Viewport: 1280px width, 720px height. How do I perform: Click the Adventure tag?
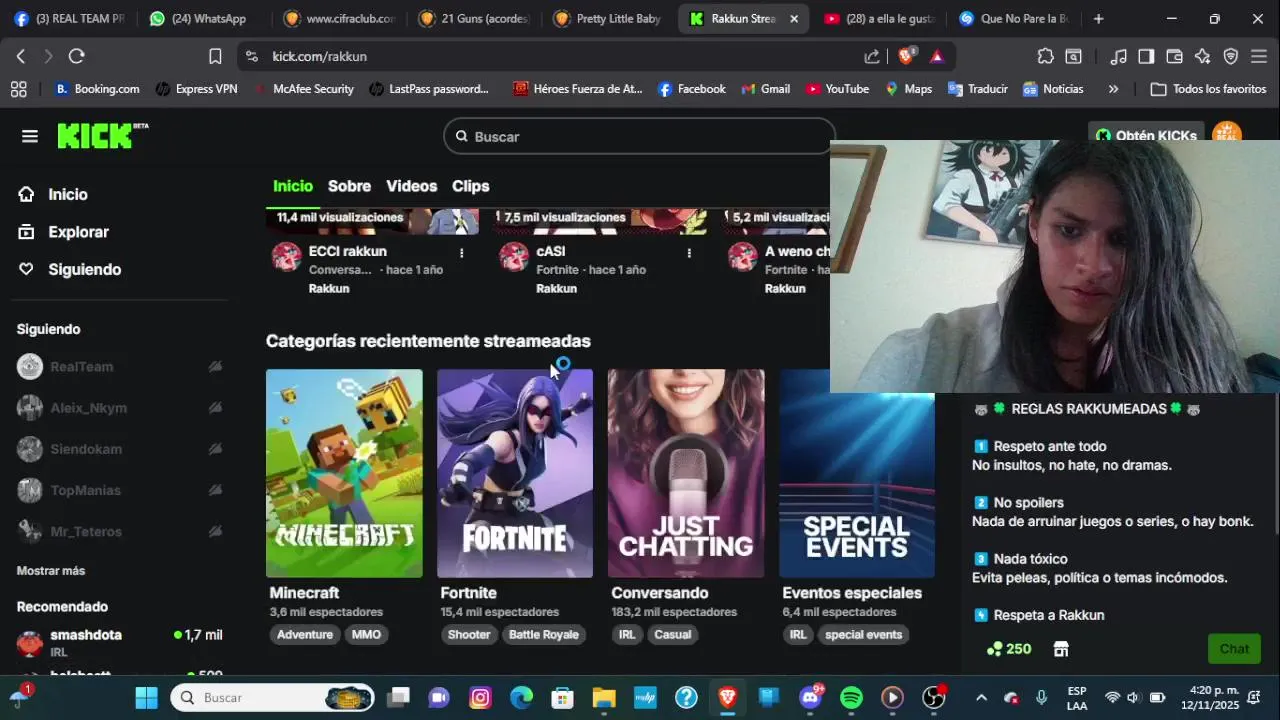point(305,635)
